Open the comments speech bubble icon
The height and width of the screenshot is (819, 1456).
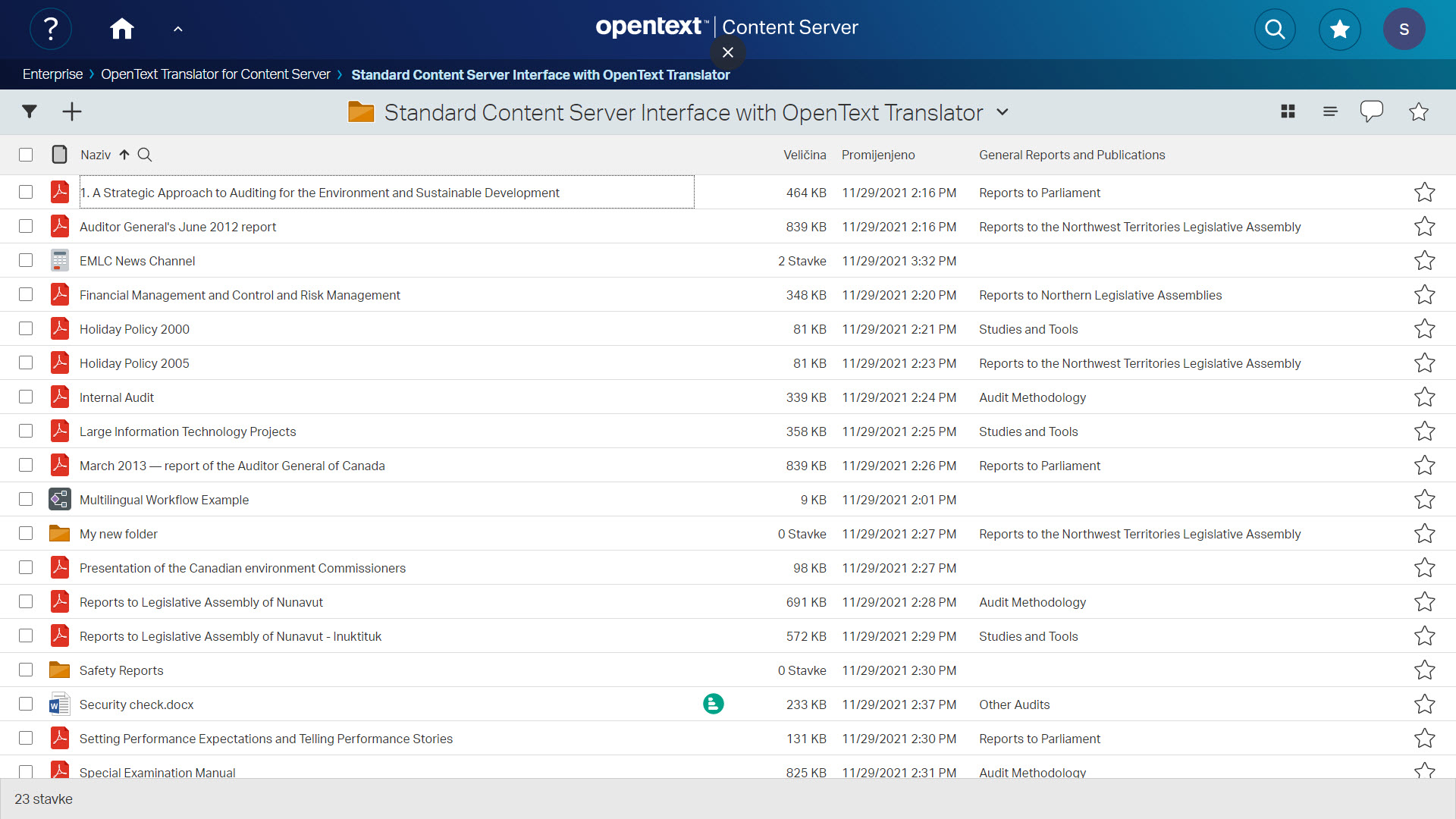pos(1371,111)
